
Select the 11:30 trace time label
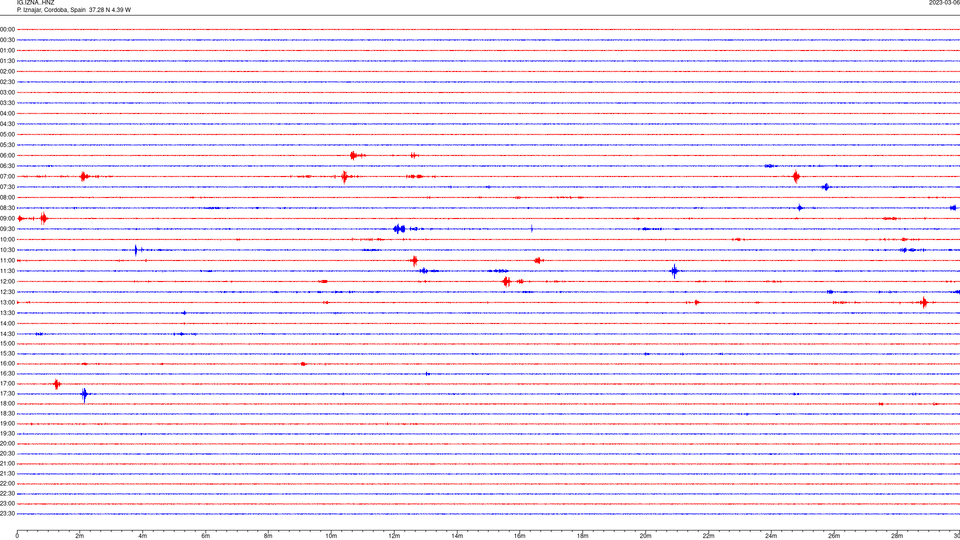7,271
